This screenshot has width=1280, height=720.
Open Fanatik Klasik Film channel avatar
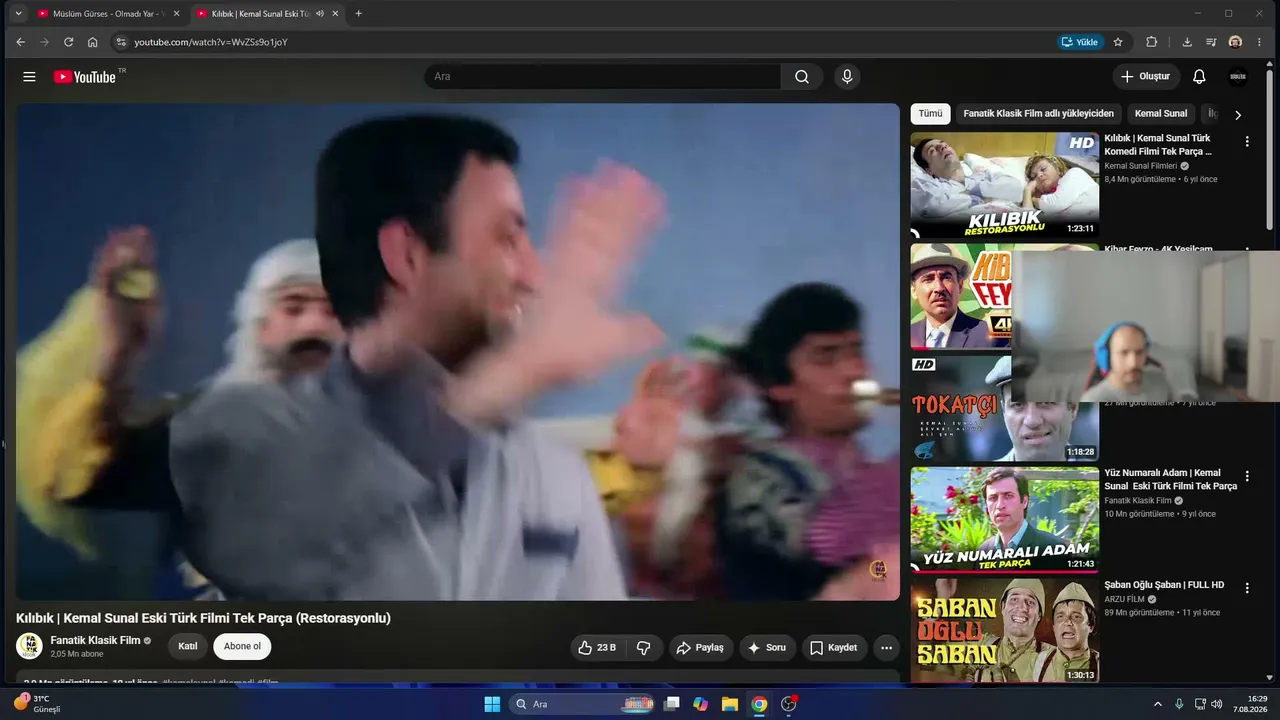coord(29,646)
